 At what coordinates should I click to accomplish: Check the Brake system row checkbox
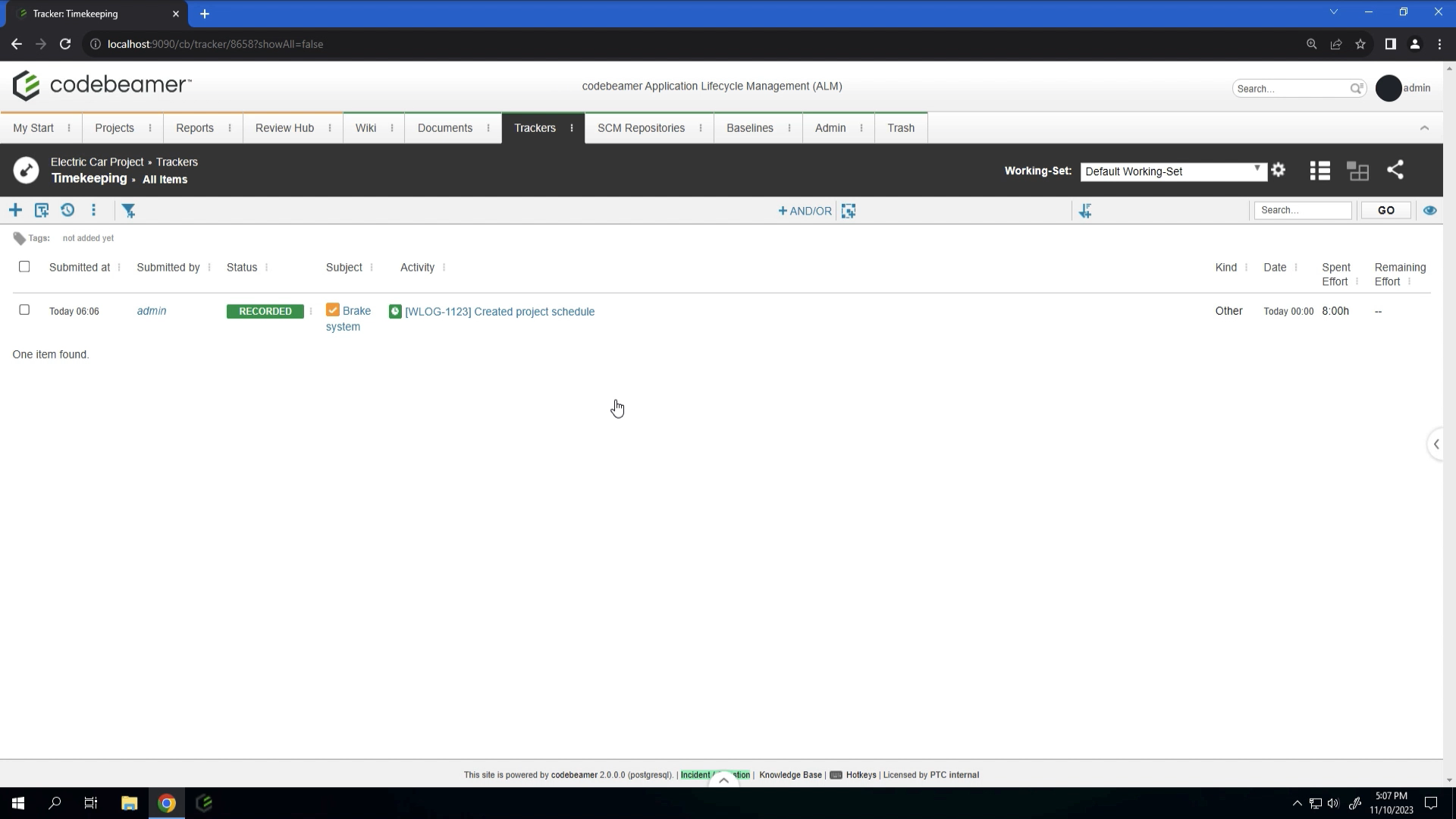pos(24,309)
